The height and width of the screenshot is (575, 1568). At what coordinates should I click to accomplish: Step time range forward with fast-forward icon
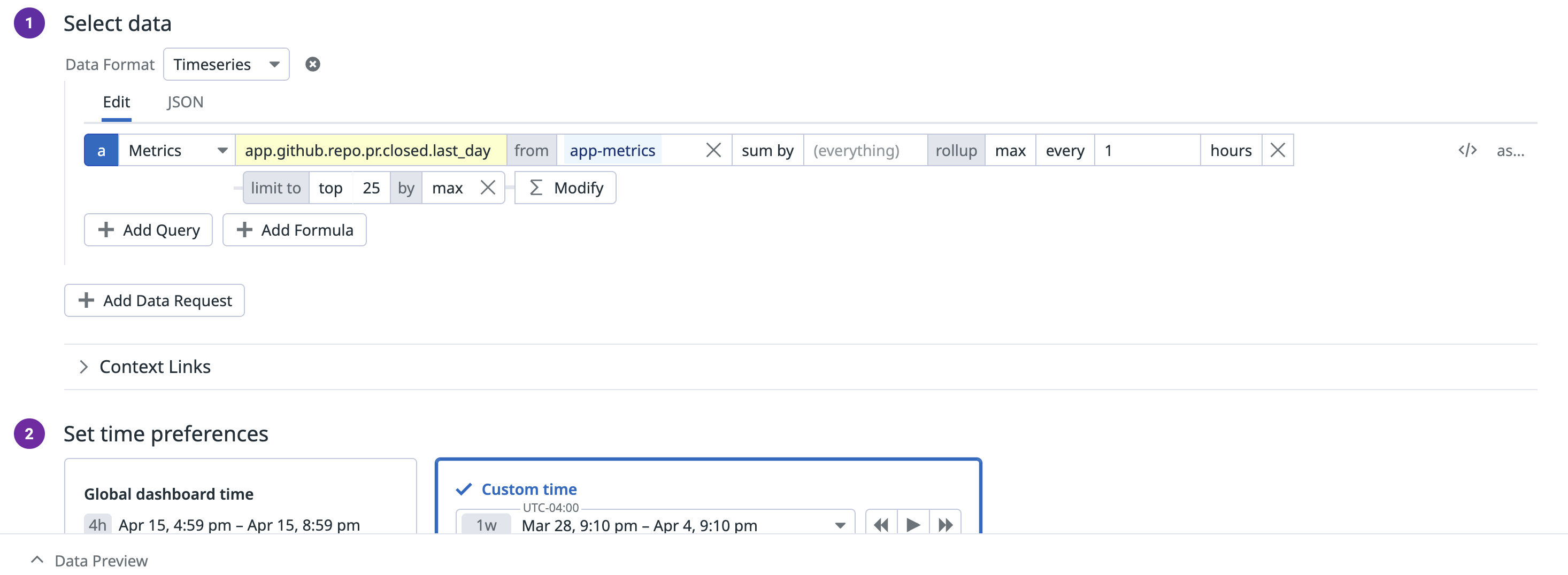pyautogui.click(x=944, y=524)
